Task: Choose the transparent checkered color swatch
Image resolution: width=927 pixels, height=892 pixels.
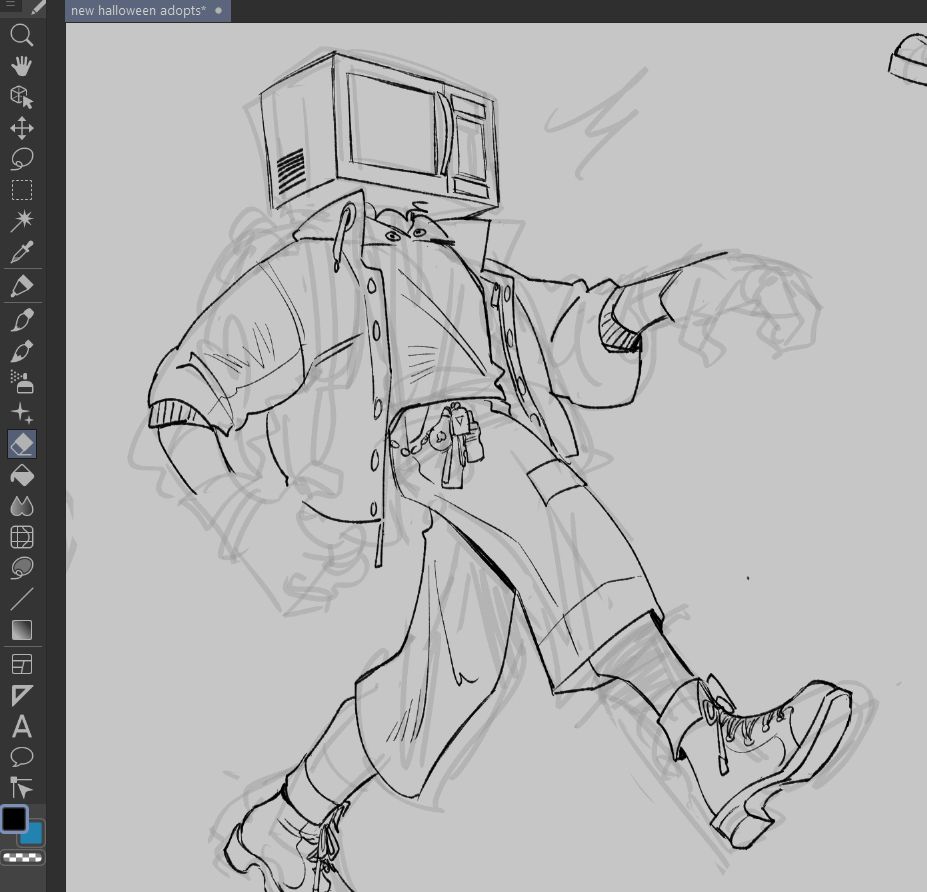Action: tap(22, 857)
